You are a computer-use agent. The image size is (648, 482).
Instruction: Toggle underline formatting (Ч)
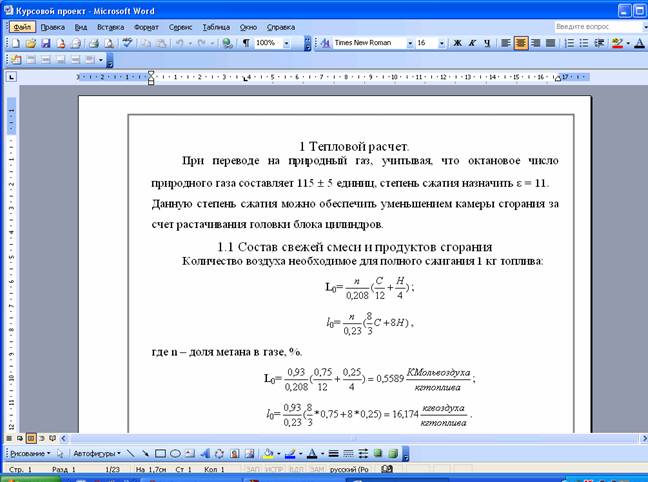(487, 43)
